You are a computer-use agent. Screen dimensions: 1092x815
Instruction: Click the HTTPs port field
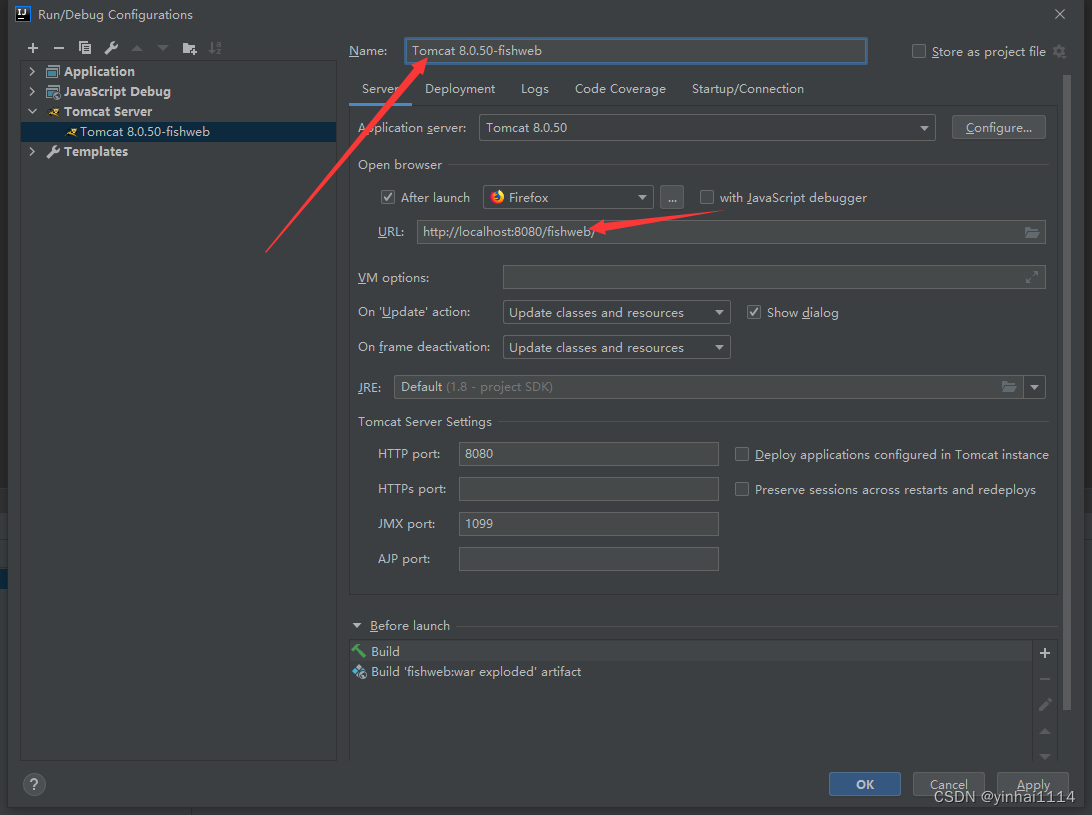pos(588,489)
